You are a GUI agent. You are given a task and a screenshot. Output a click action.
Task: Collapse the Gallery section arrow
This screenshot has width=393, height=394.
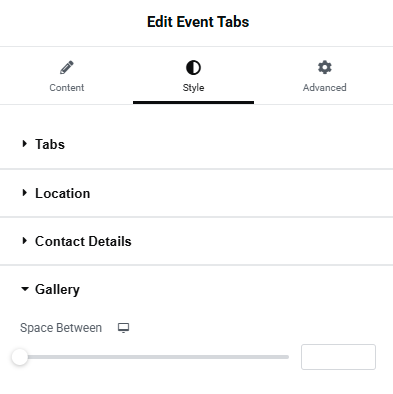point(25,289)
